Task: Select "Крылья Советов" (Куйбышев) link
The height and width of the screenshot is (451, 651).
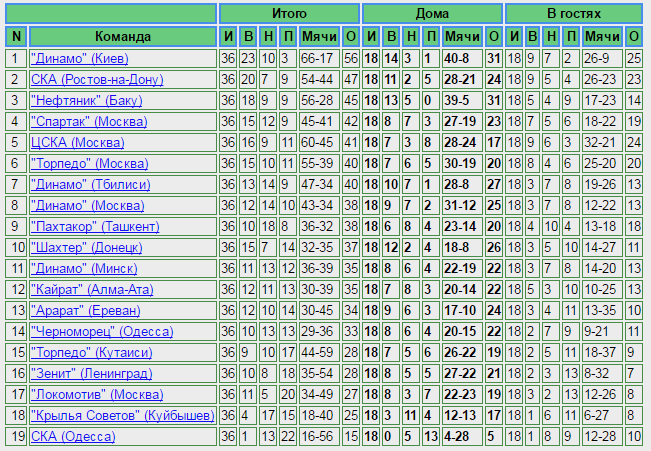Action: click(122, 415)
